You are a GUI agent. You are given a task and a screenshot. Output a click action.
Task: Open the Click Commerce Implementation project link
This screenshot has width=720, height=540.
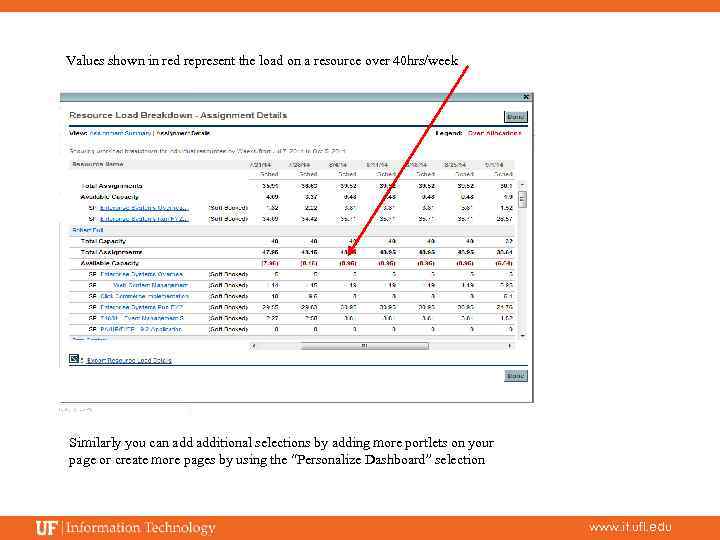point(145,296)
